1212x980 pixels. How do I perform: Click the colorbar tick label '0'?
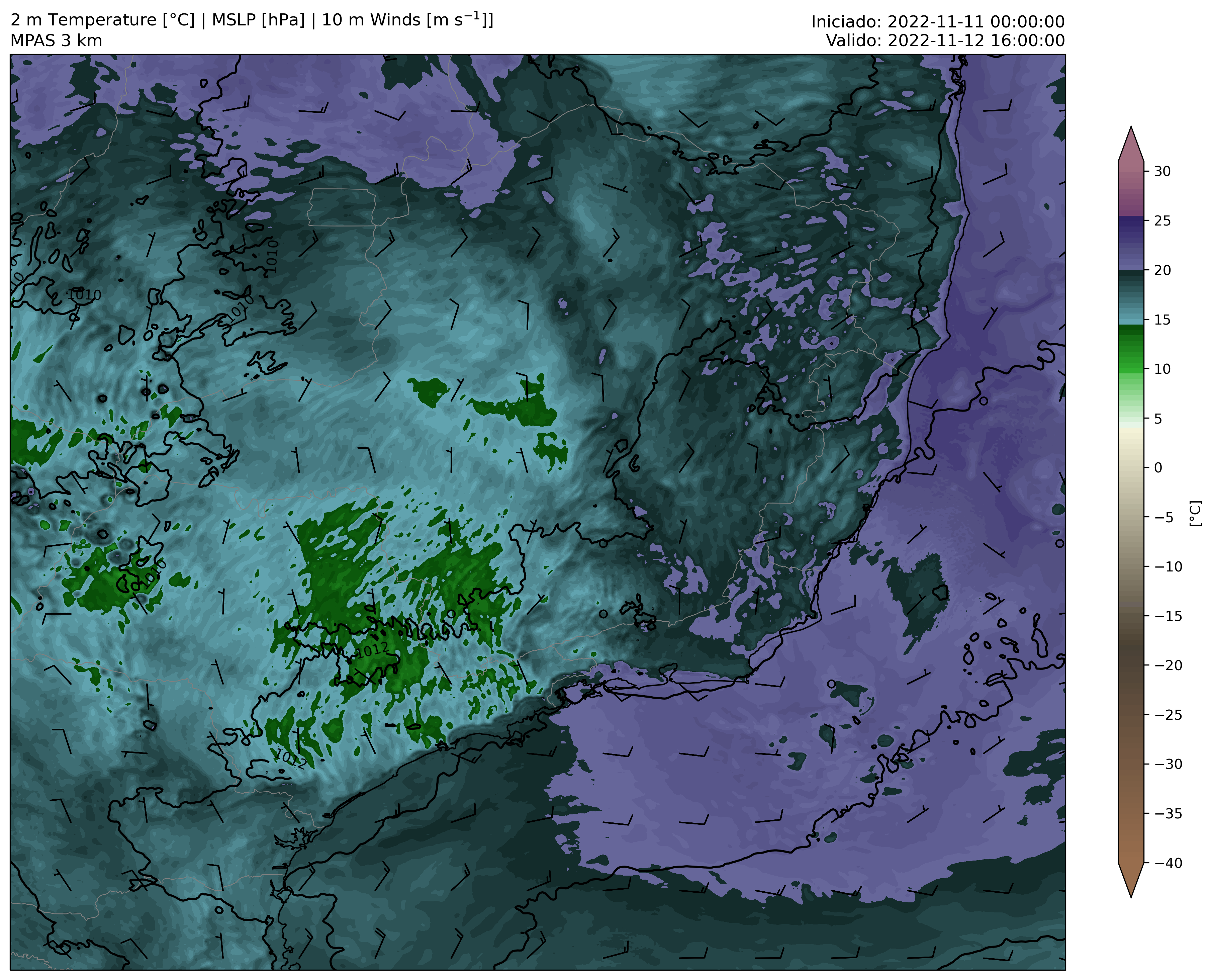pyautogui.click(x=1158, y=468)
